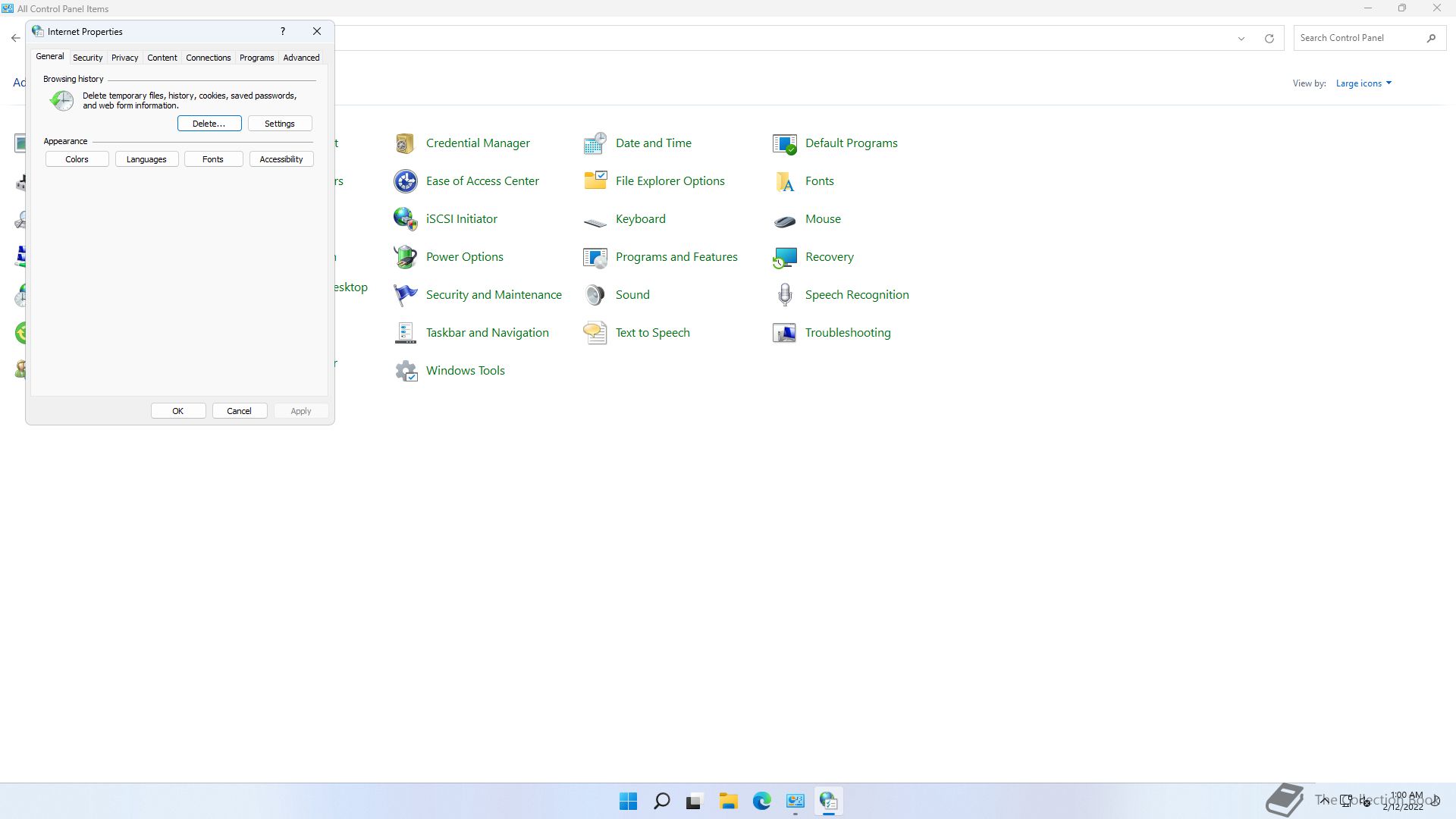Click the Search Control Panel field
The height and width of the screenshot is (819, 1456).
pos(1368,38)
